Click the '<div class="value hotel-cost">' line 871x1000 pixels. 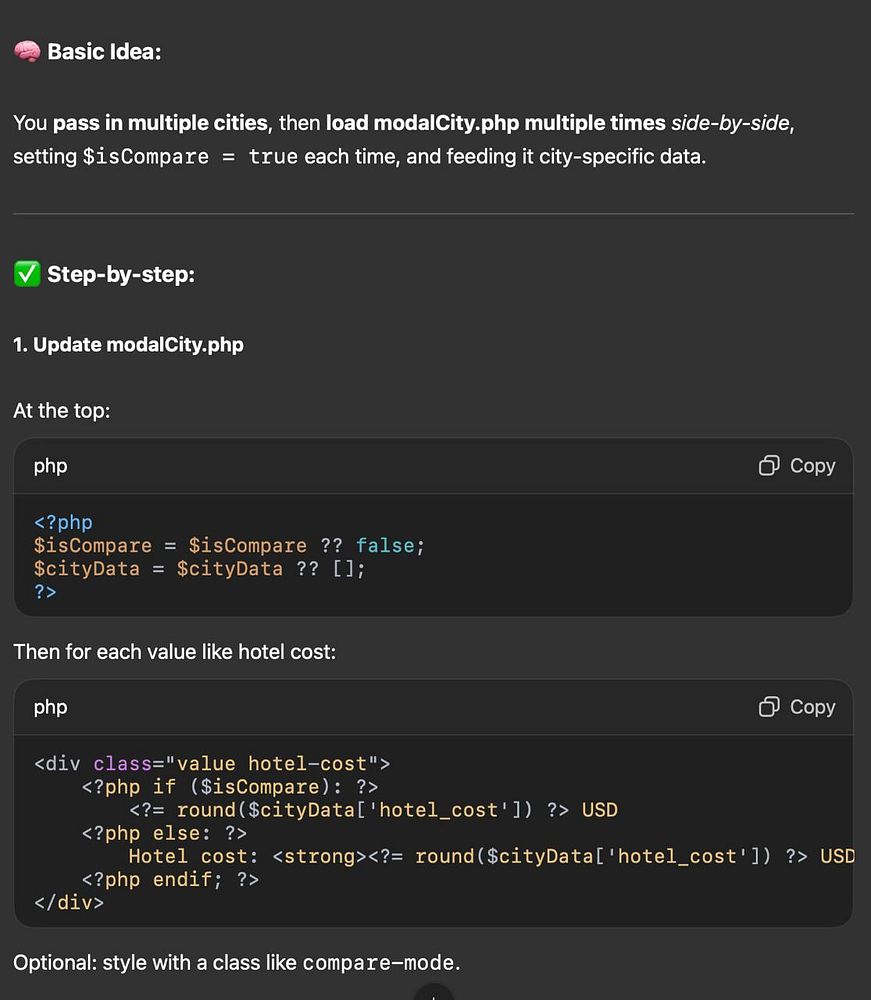212,765
